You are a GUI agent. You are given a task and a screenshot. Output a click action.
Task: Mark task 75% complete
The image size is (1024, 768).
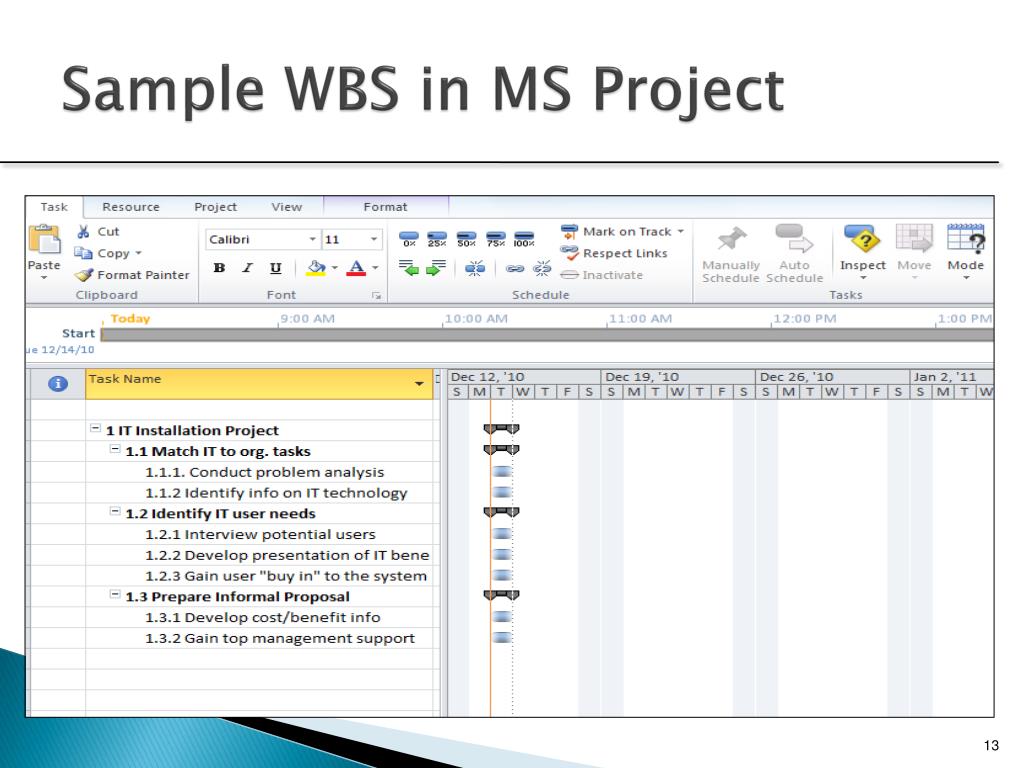[x=496, y=238]
